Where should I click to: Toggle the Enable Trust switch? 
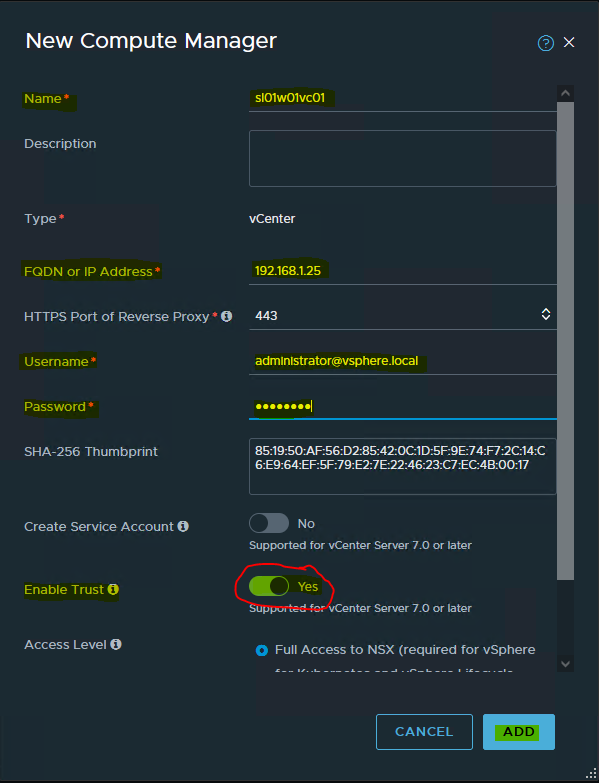click(x=269, y=586)
